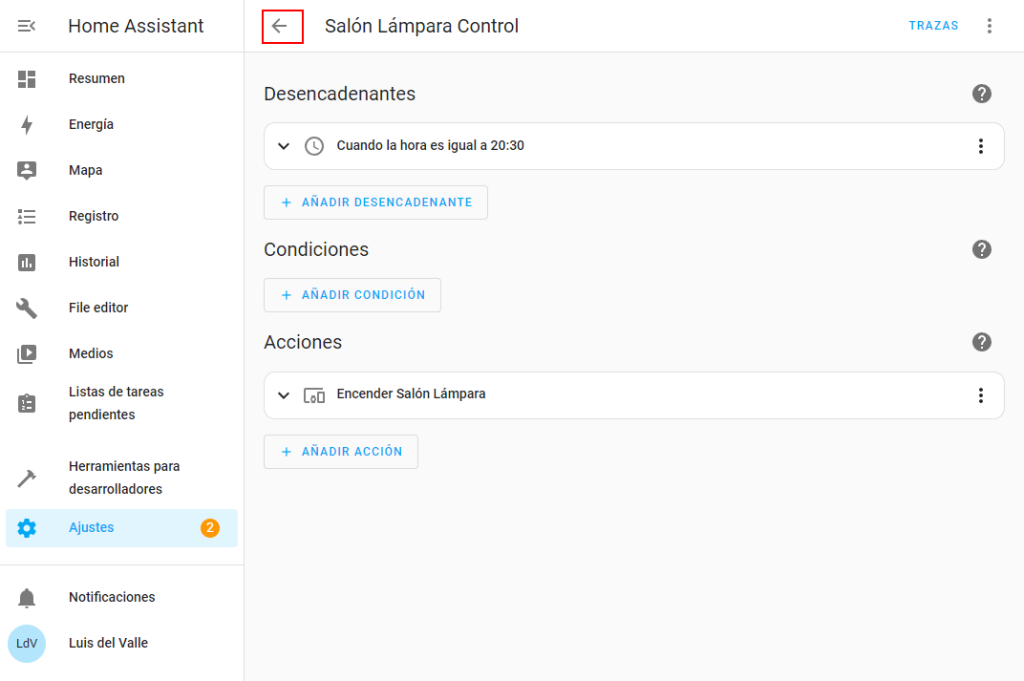Go to Energía in the sidebar
Screen dimensions: 1024x681
(91, 125)
